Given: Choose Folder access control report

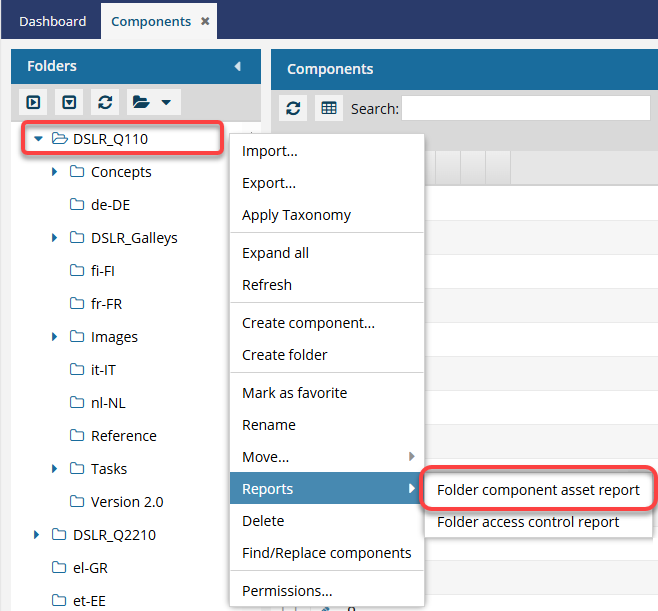Looking at the screenshot, I should pyautogui.click(x=528, y=522).
